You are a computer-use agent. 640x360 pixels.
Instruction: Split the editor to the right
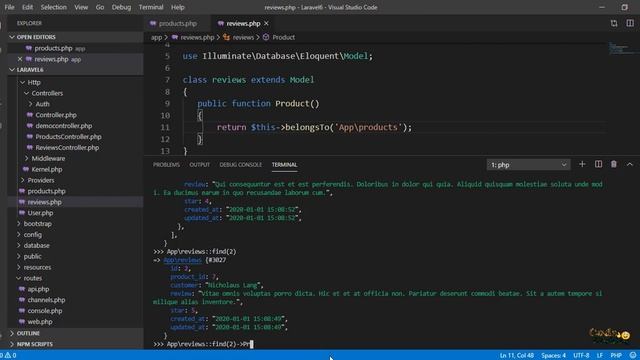[x=630, y=23]
